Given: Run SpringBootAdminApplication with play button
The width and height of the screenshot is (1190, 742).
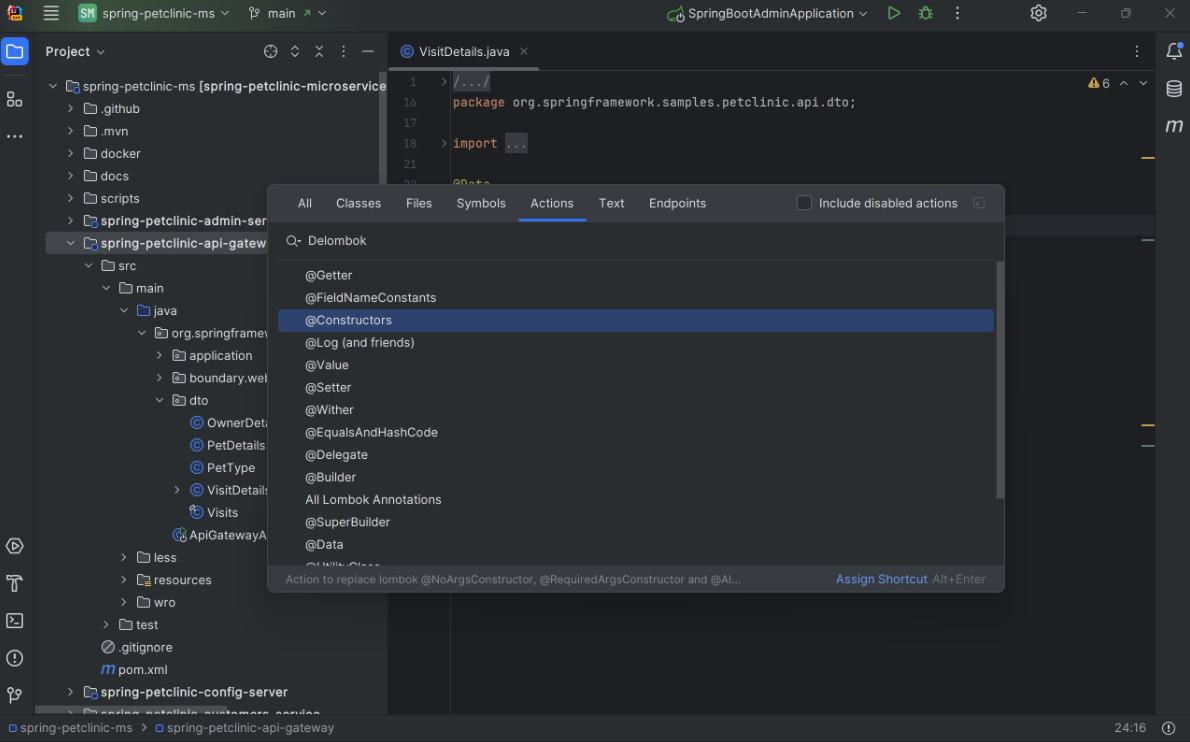Looking at the screenshot, I should tap(894, 14).
